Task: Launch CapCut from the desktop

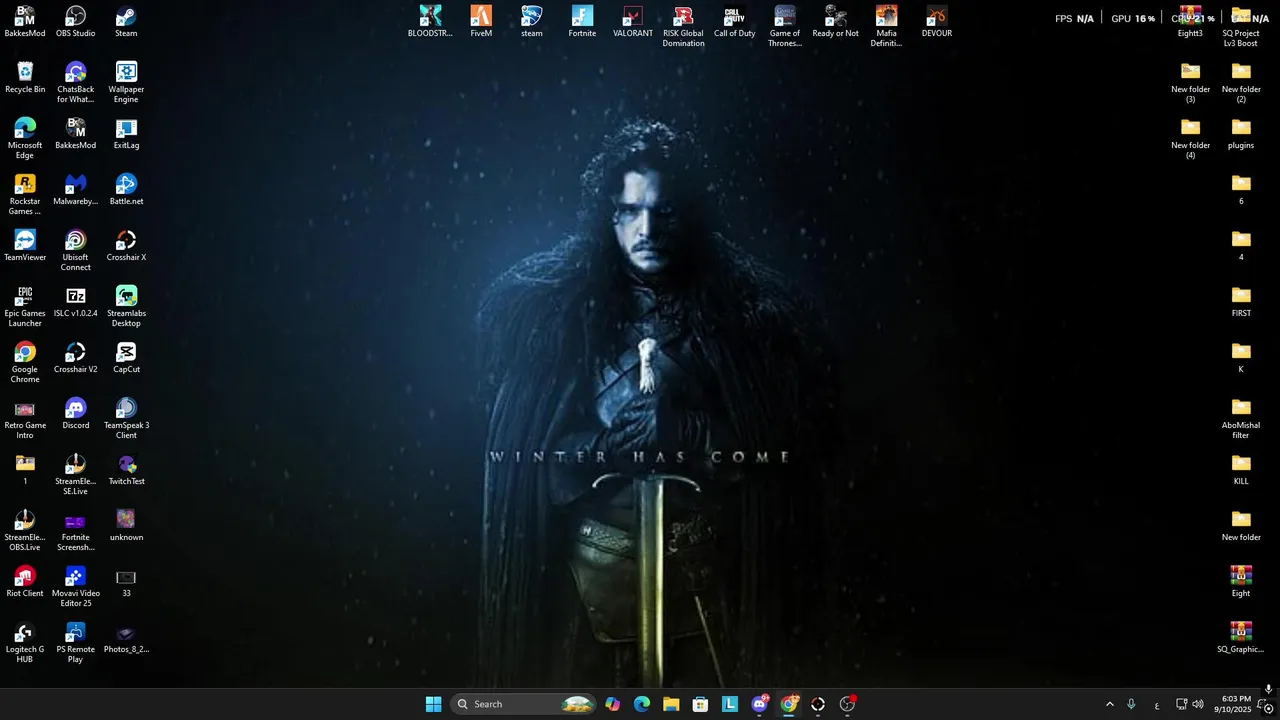Action: click(x=126, y=358)
